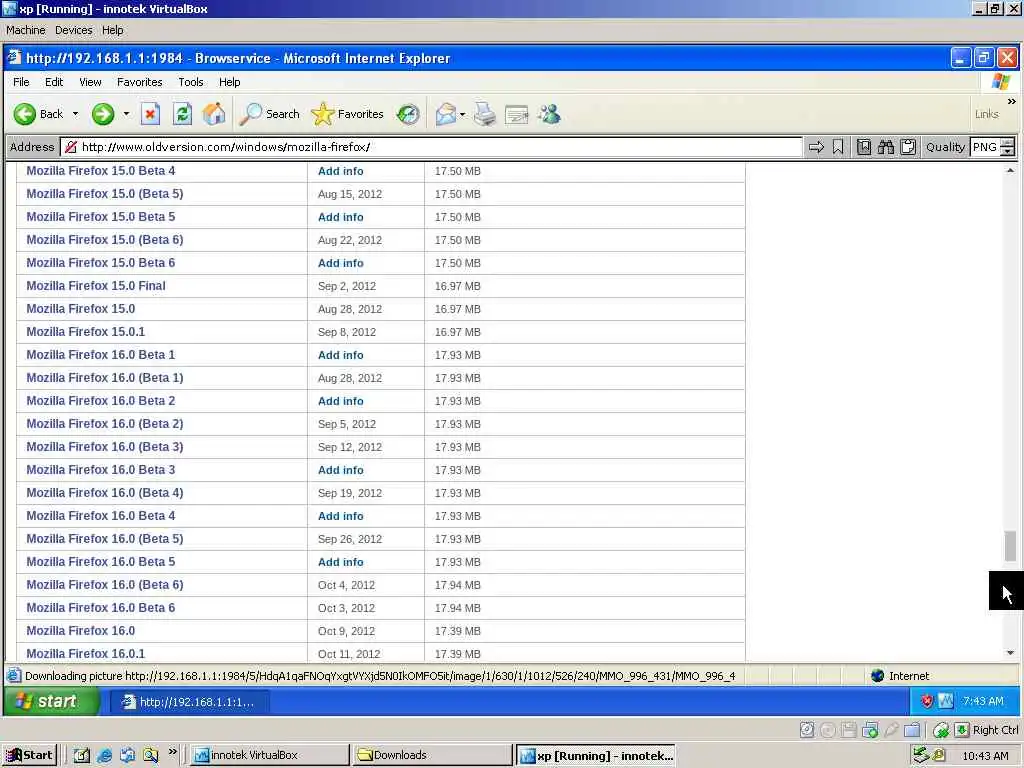
Task: Click Add info for Firefox 16.0 Beta 5
Action: (x=341, y=562)
